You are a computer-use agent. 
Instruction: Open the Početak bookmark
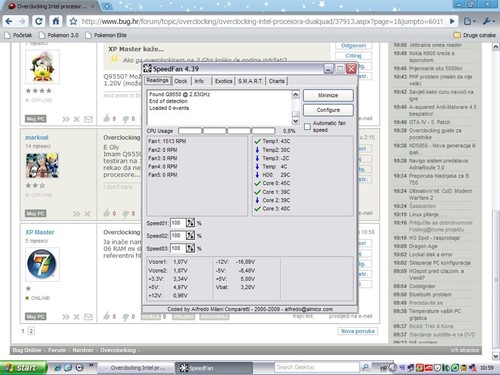point(19,35)
